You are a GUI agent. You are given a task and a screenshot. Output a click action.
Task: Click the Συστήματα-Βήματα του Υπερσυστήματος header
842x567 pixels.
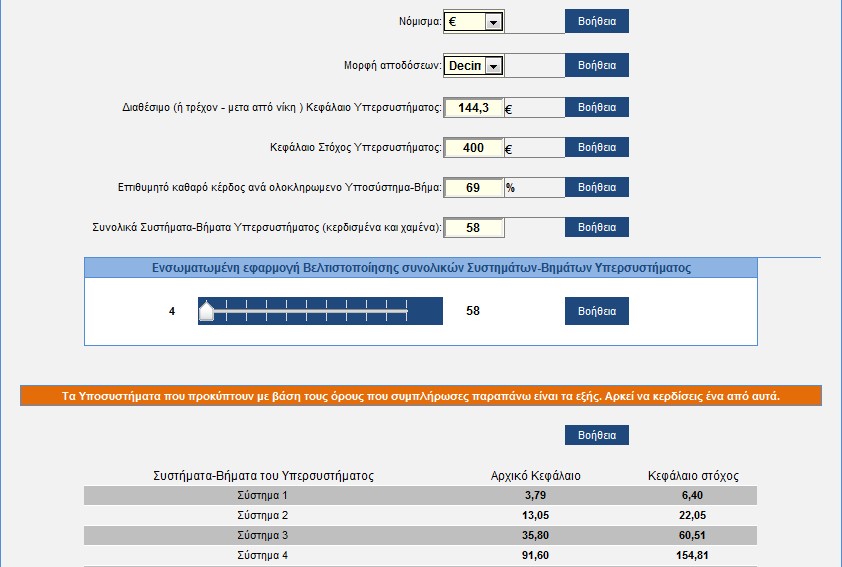click(x=263, y=476)
